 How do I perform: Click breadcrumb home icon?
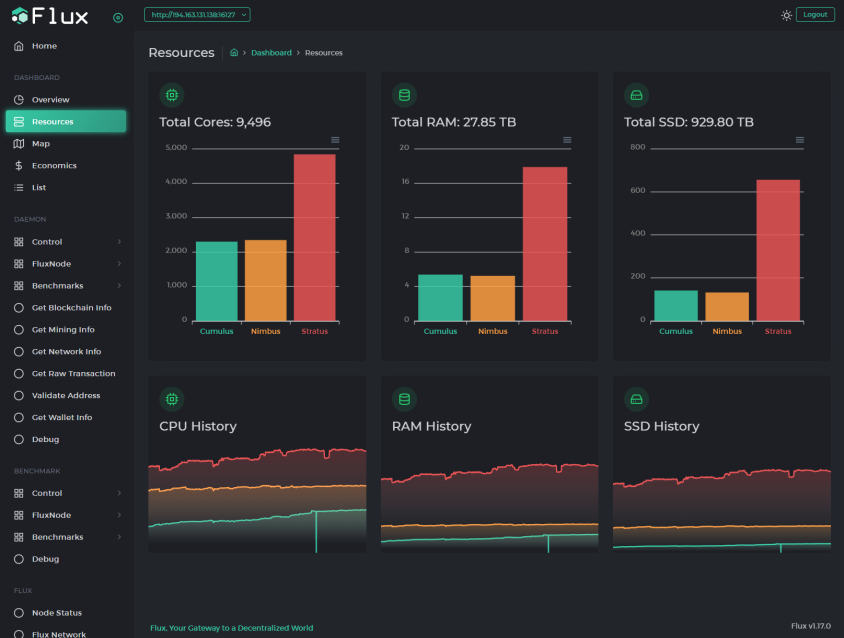coord(234,52)
